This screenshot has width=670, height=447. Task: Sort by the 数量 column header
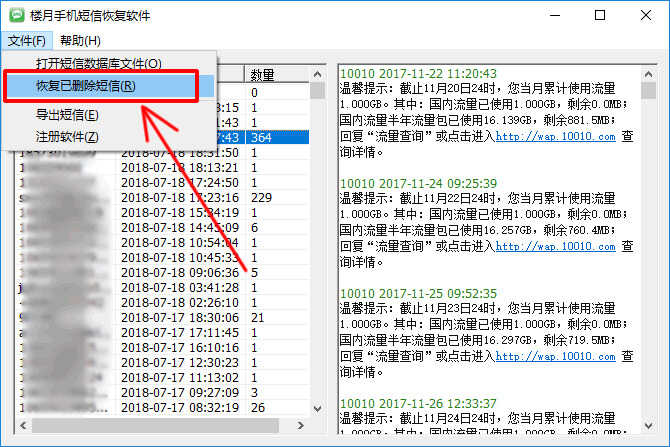(x=262, y=75)
